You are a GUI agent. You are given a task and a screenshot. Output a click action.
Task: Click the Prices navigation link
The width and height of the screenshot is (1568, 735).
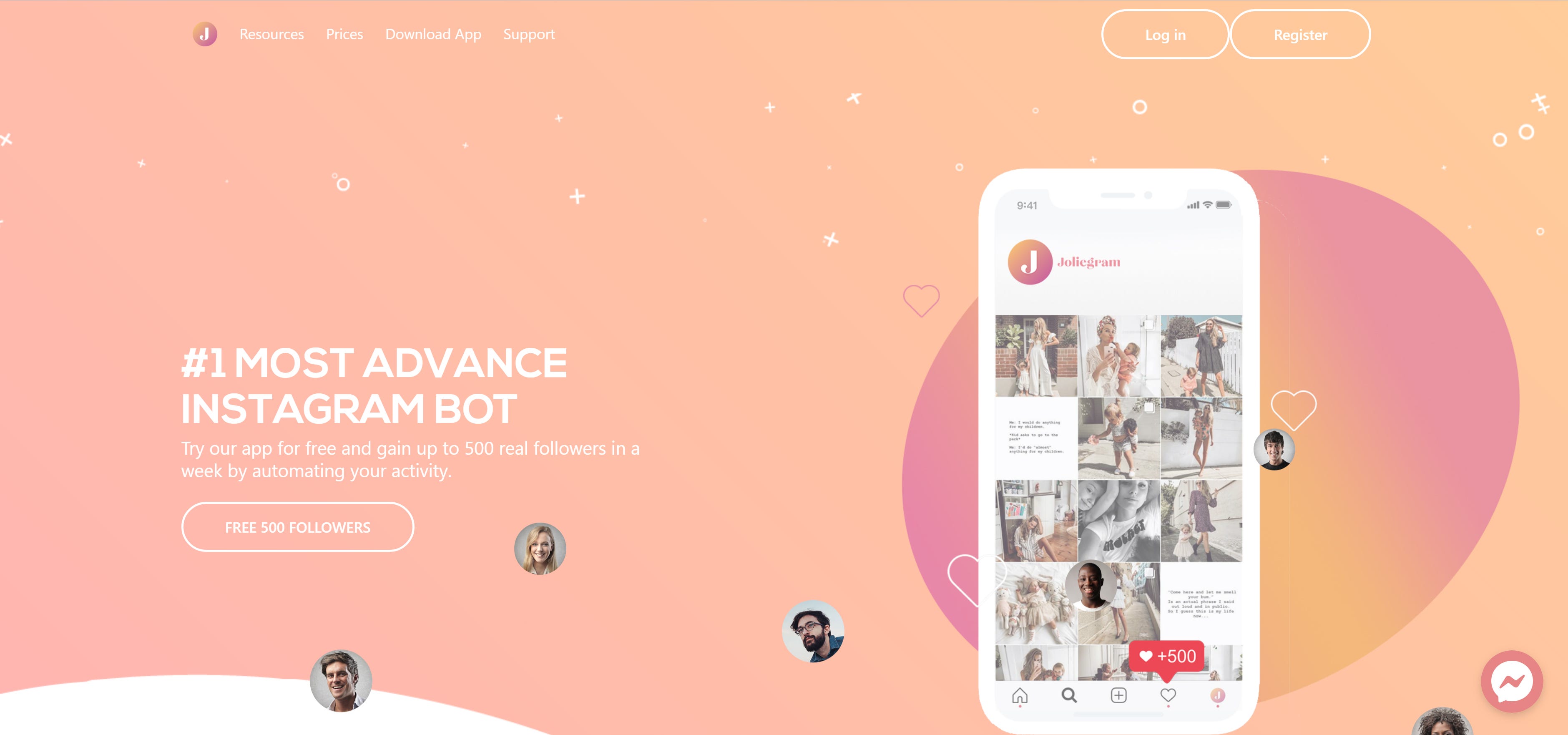pos(344,35)
